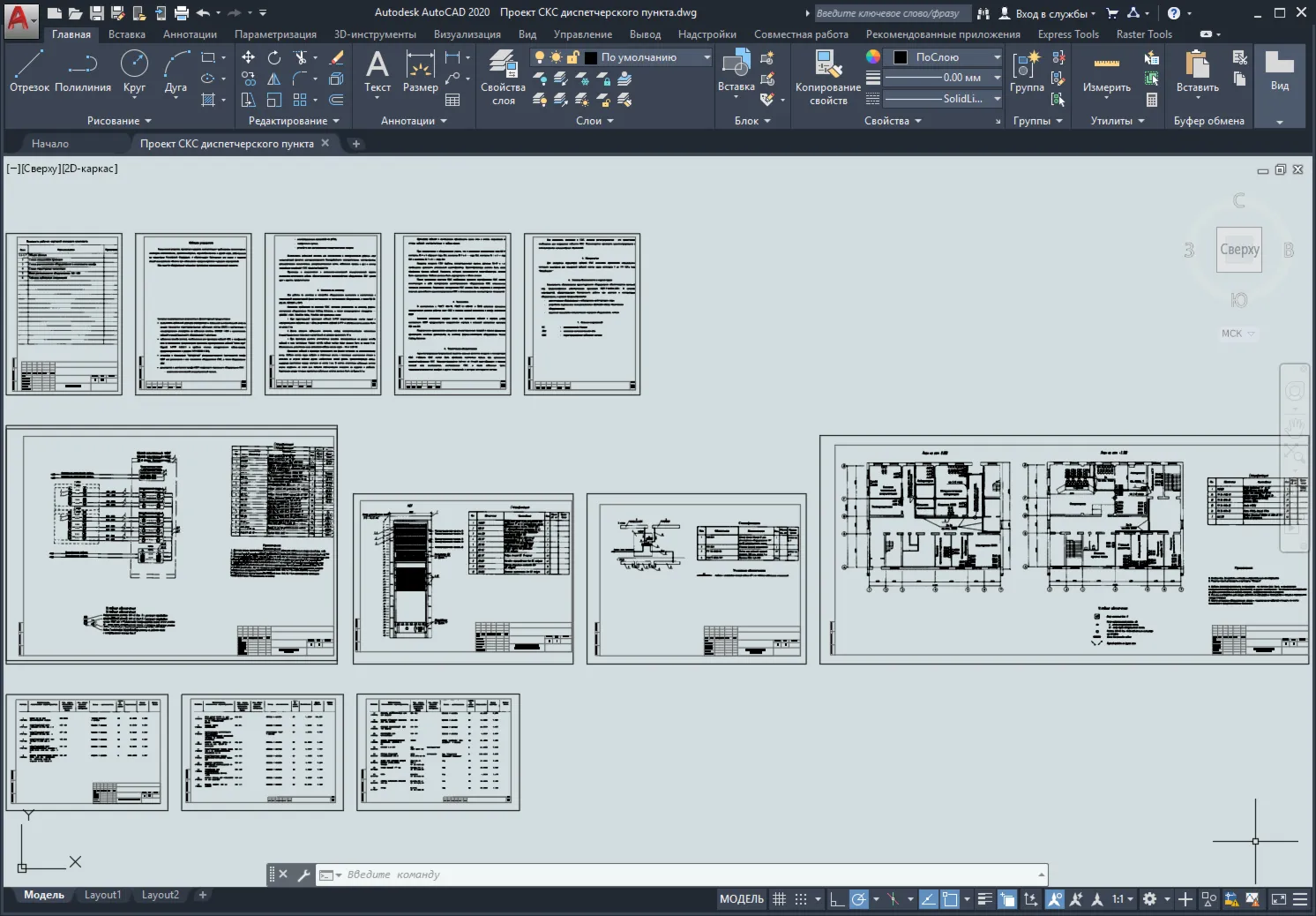
Task: Expand the ПоСлою color dropdown
Action: [998, 57]
